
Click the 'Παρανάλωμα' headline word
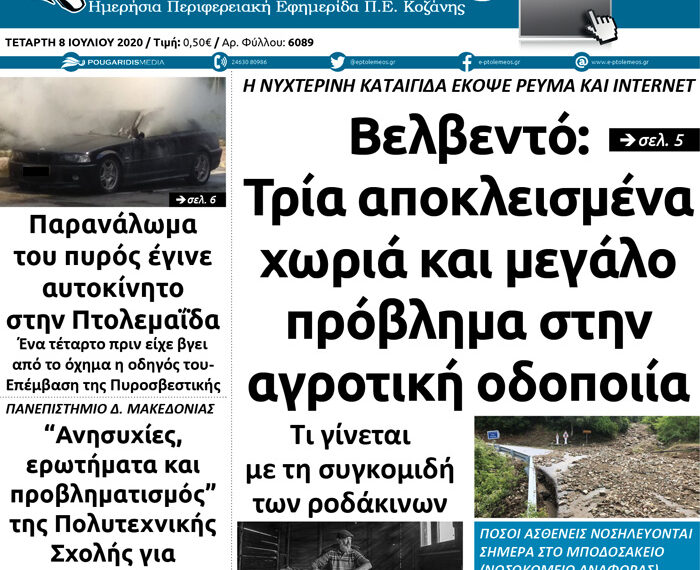point(113,225)
